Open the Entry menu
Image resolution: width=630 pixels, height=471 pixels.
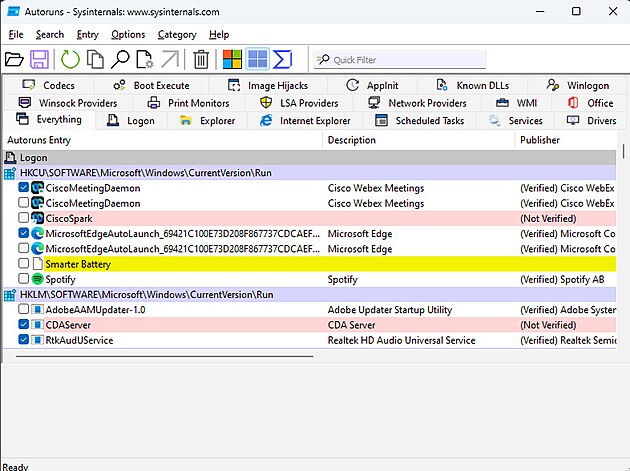(88, 35)
